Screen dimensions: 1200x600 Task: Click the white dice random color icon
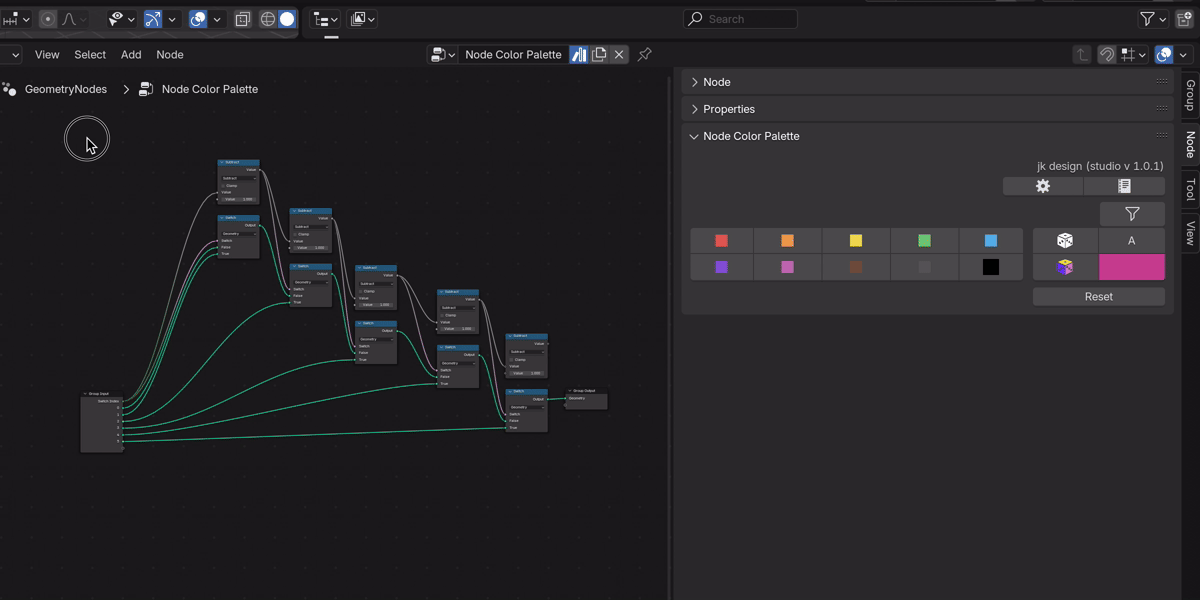click(1065, 240)
